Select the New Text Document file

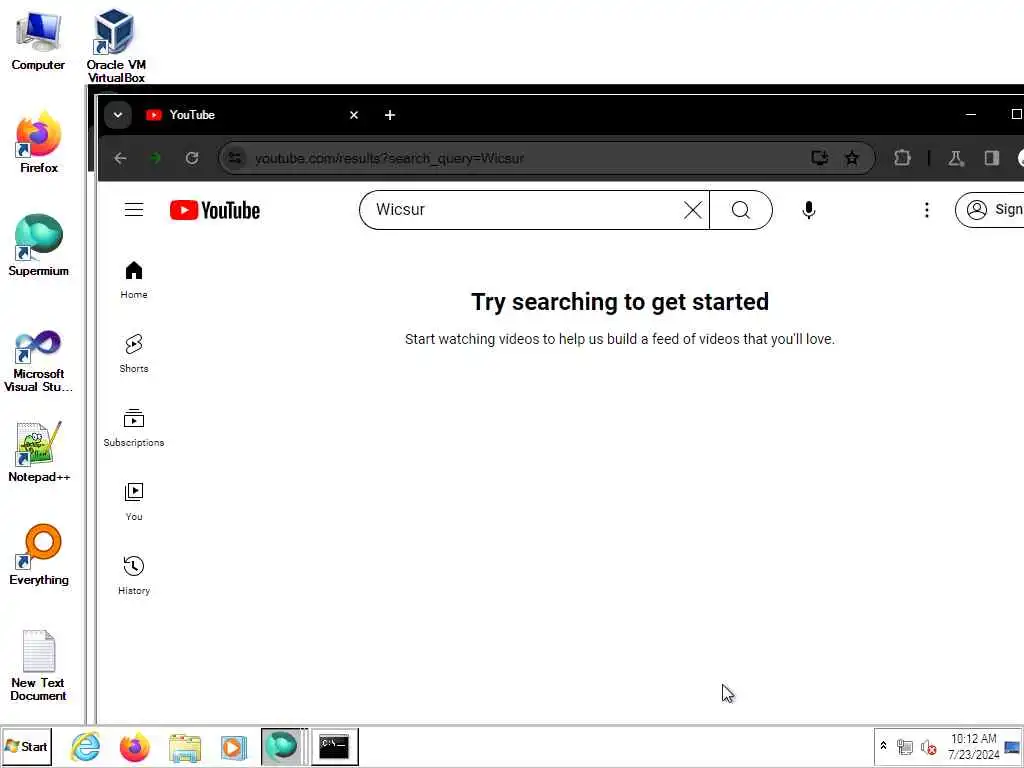[39, 665]
